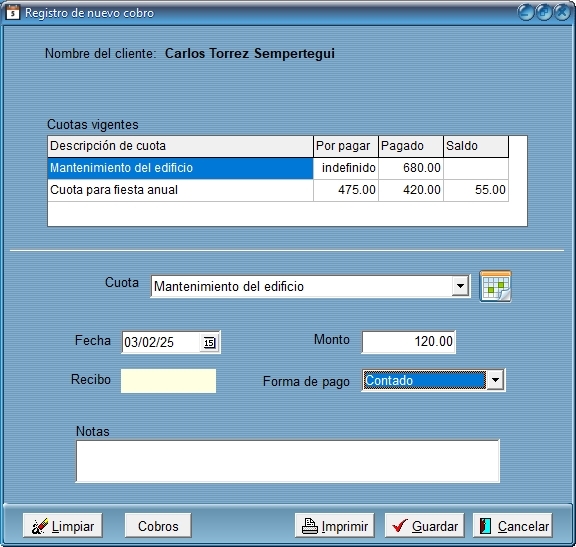
Task: Save the payment with Guardar
Action: click(x=425, y=526)
